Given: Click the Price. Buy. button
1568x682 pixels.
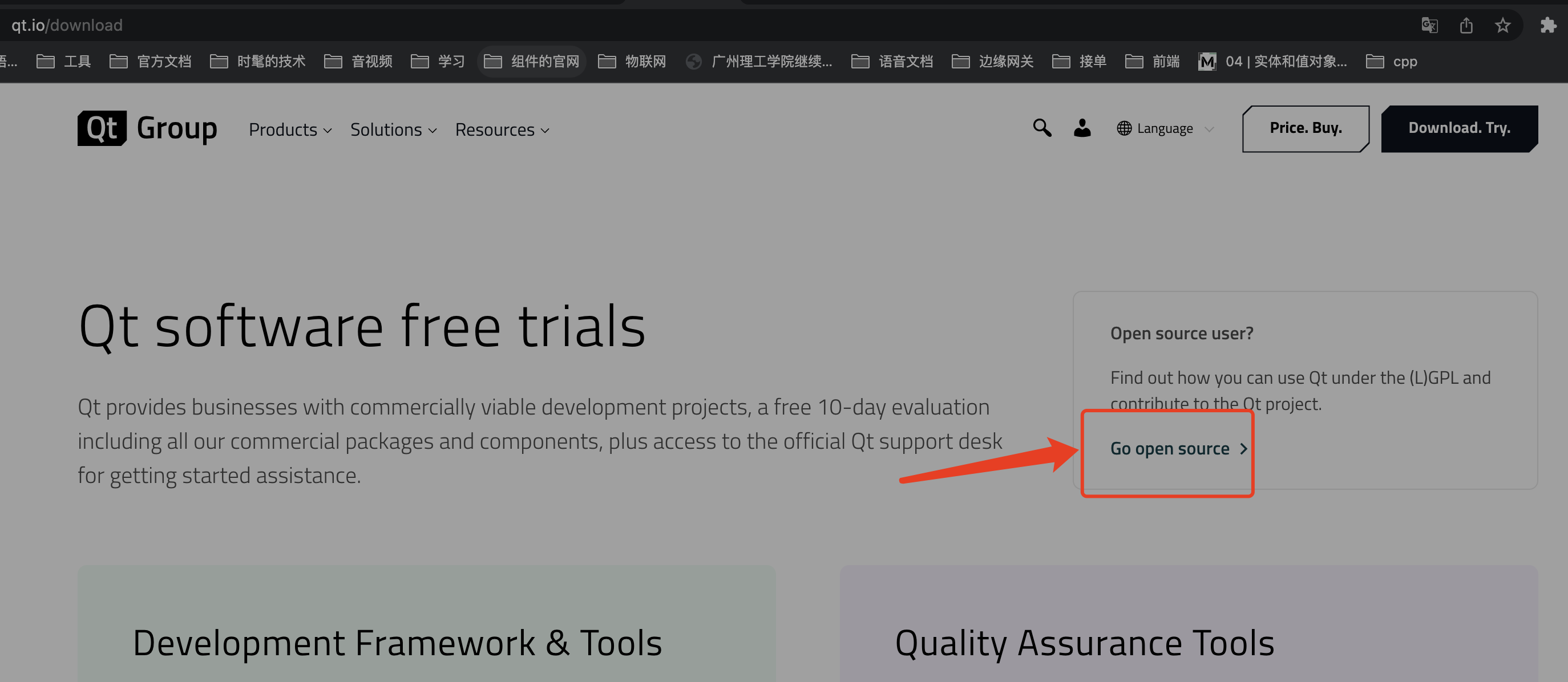Looking at the screenshot, I should 1306,128.
